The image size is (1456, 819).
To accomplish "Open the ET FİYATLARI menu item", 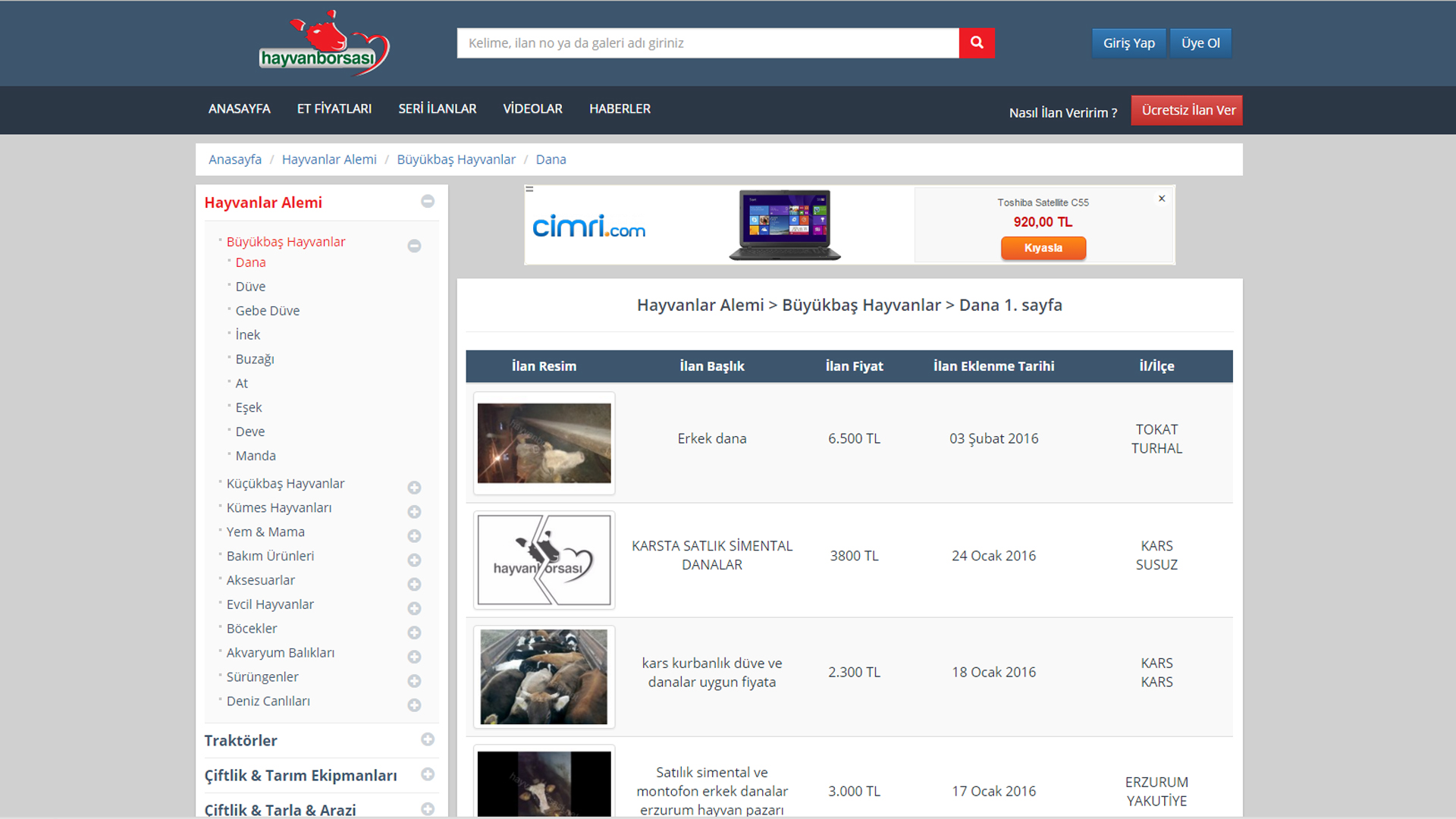I will [334, 108].
